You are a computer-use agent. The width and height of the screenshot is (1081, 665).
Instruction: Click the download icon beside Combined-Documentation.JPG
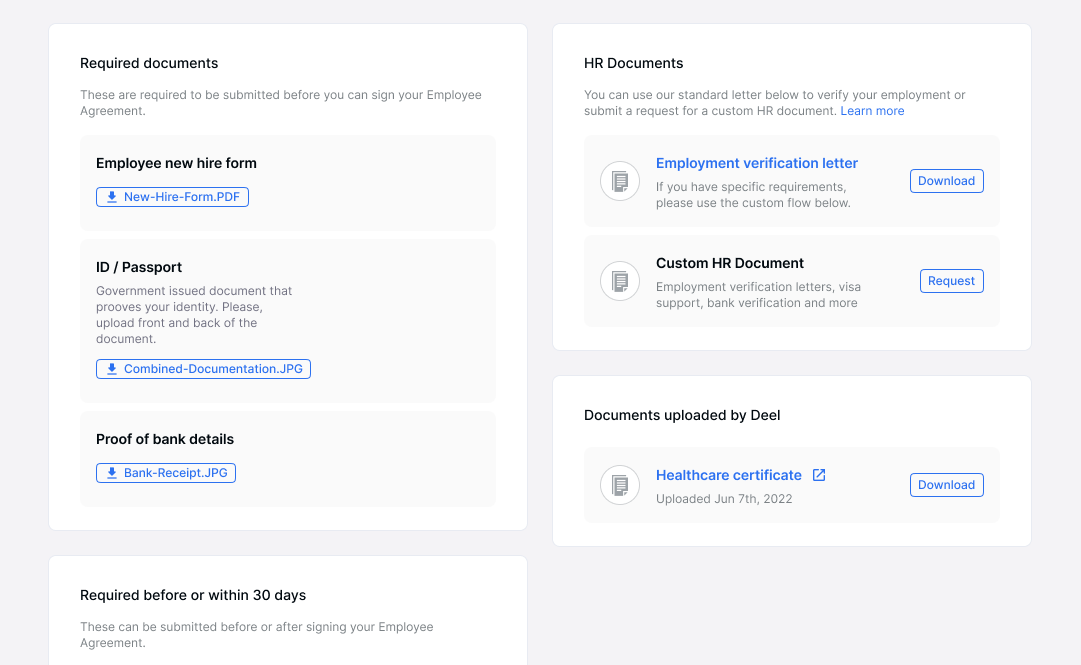(x=111, y=369)
